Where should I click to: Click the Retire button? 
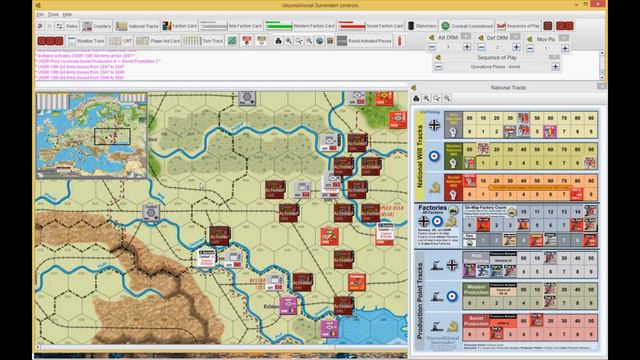[x=71, y=26]
